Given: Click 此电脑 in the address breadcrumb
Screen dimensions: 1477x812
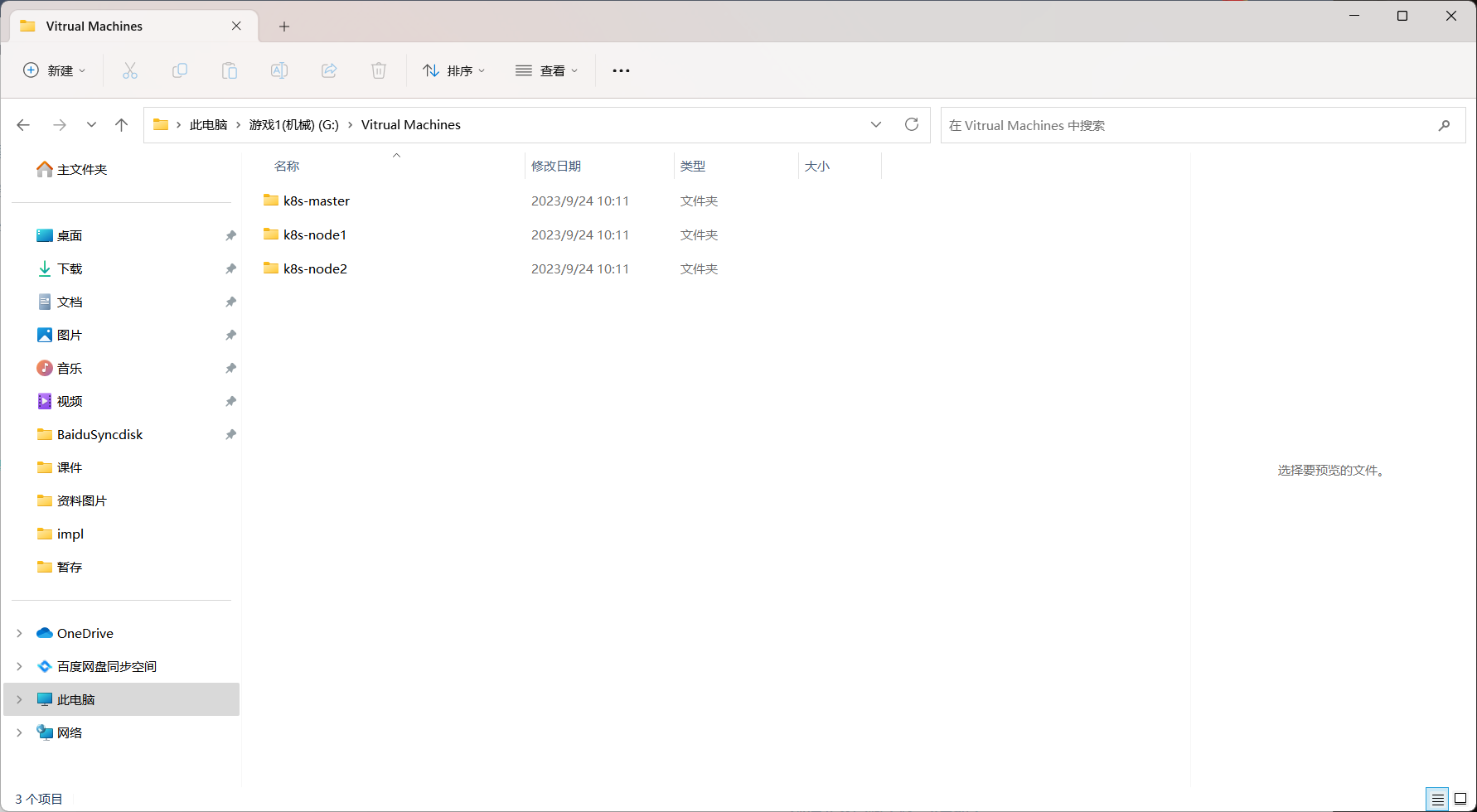Looking at the screenshot, I should click(208, 125).
